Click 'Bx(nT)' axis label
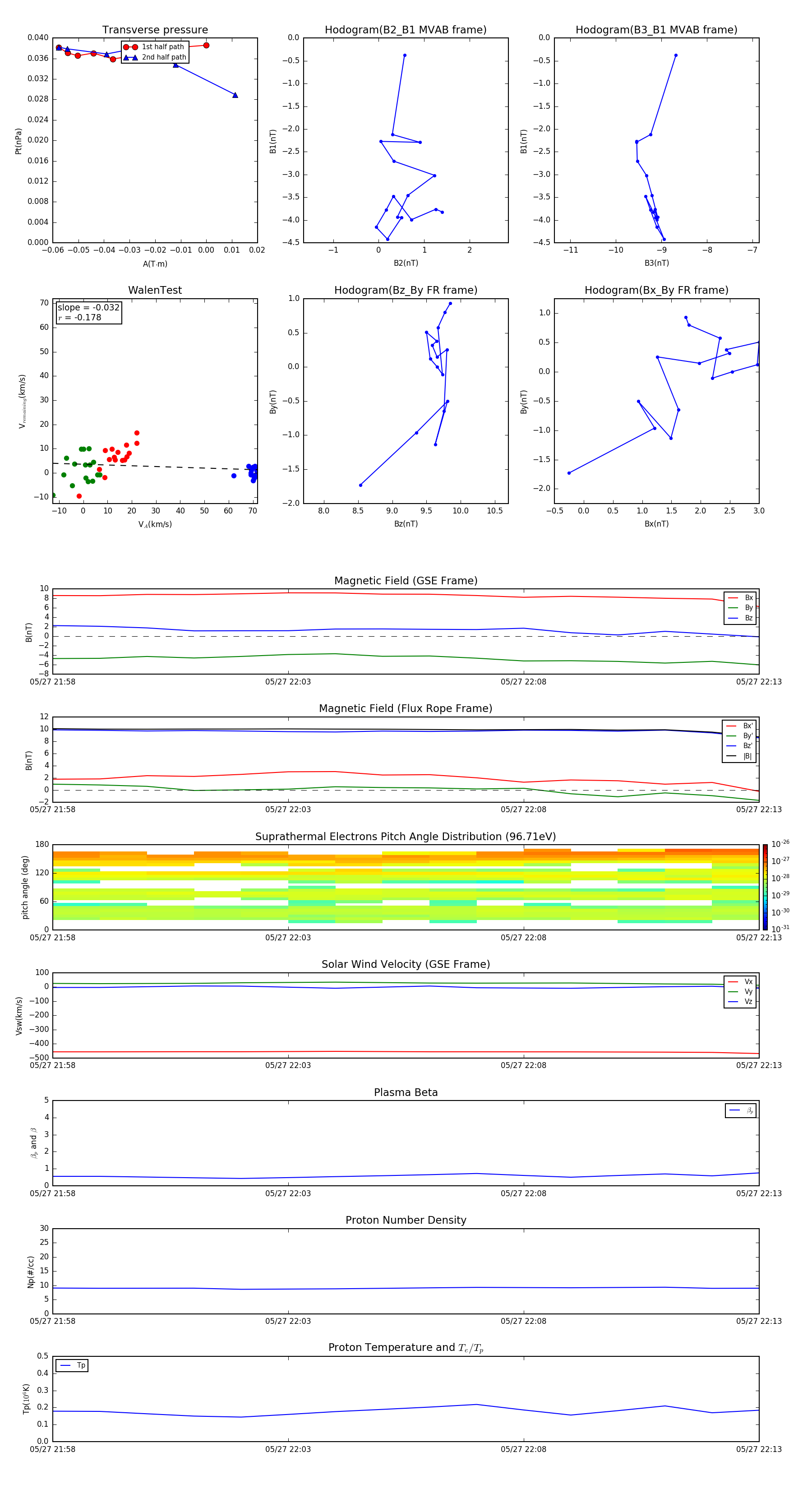Viewport: 812px width, 1489px height. click(656, 524)
